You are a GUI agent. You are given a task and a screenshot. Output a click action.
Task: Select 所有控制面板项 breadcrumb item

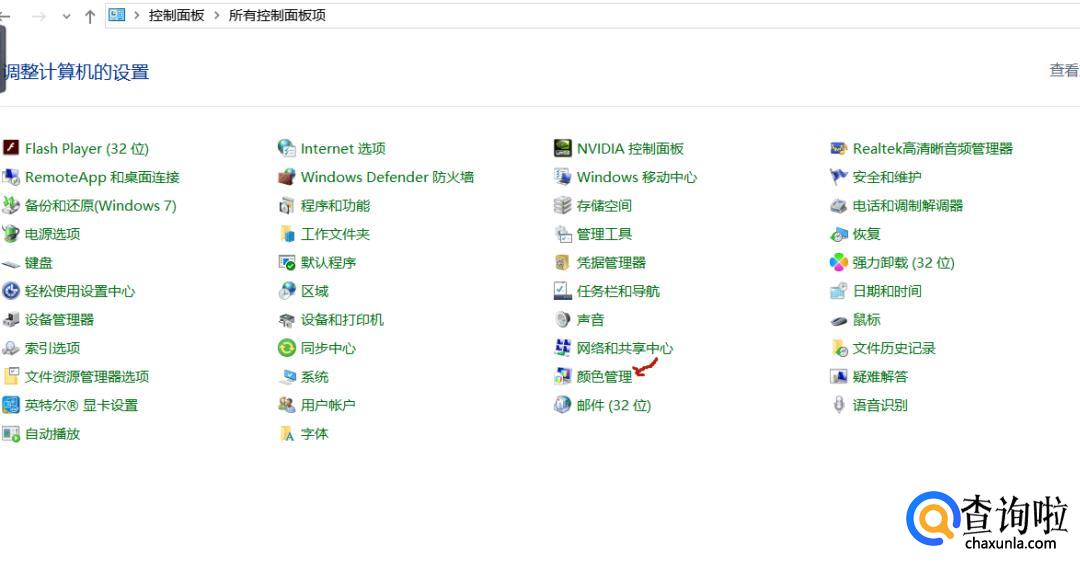277,16
